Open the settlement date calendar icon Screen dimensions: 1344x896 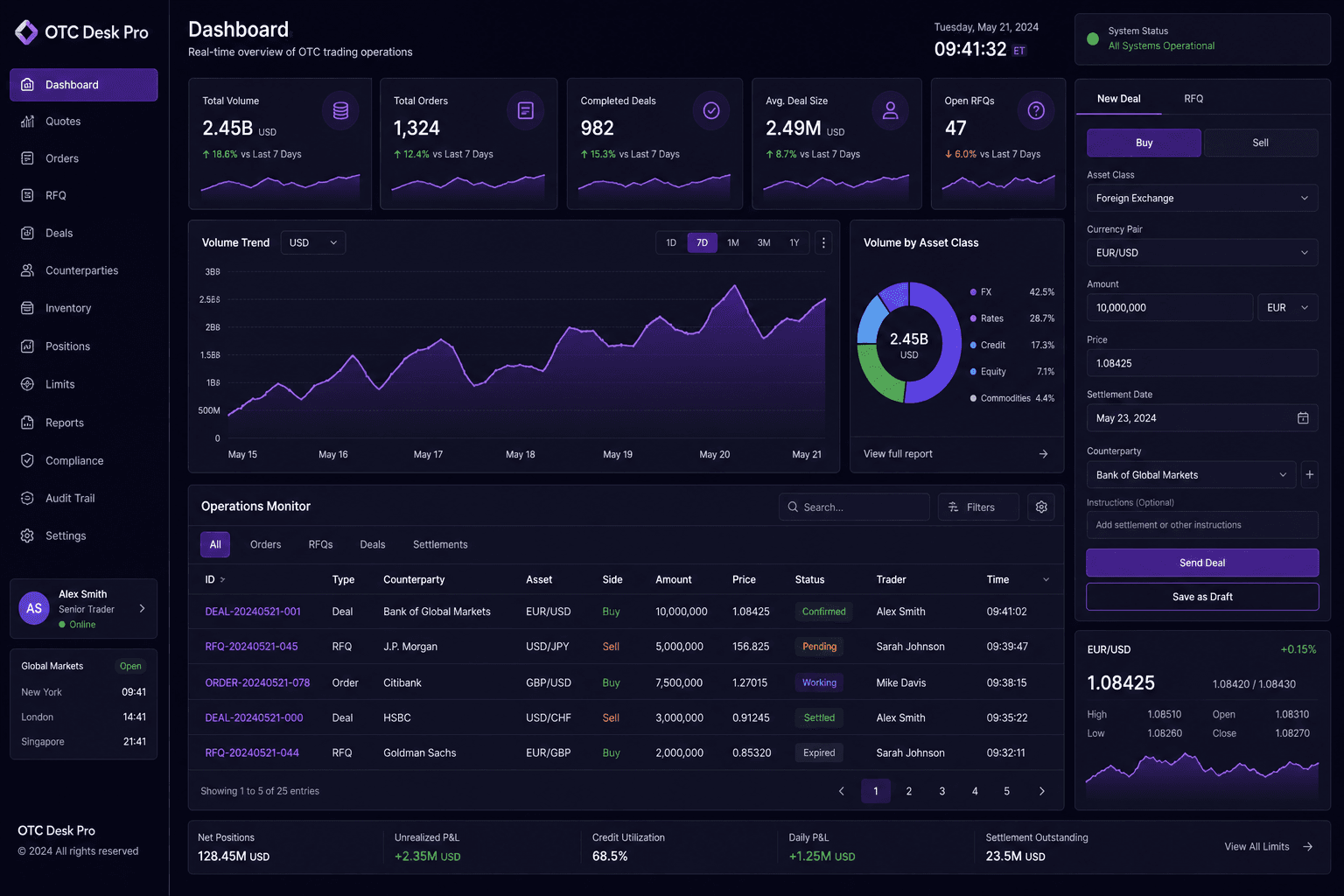coord(1303,418)
